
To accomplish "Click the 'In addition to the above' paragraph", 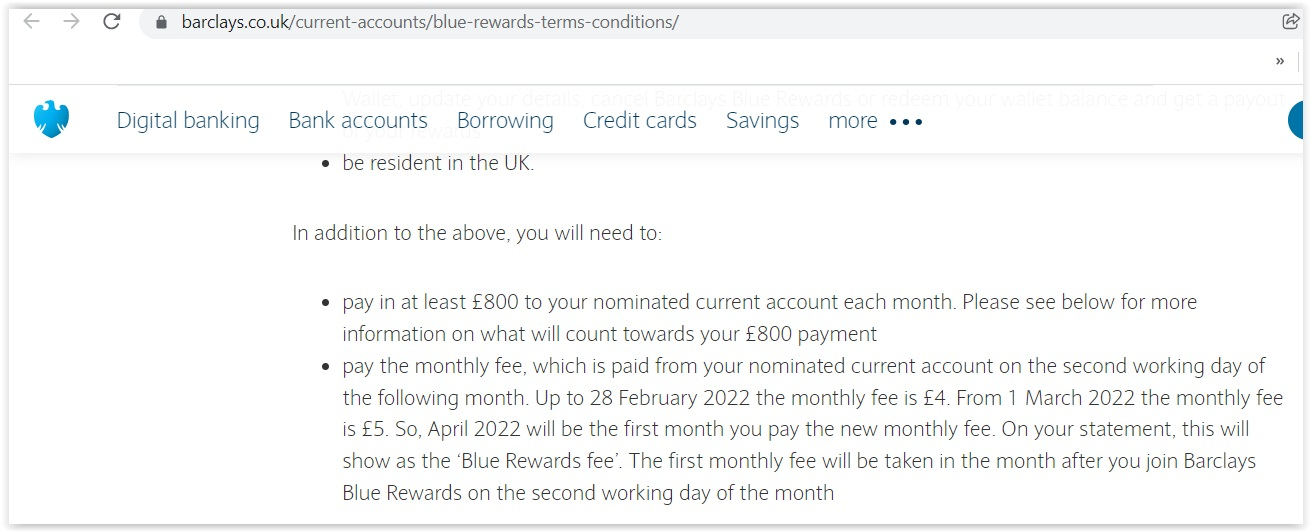I will [x=477, y=233].
